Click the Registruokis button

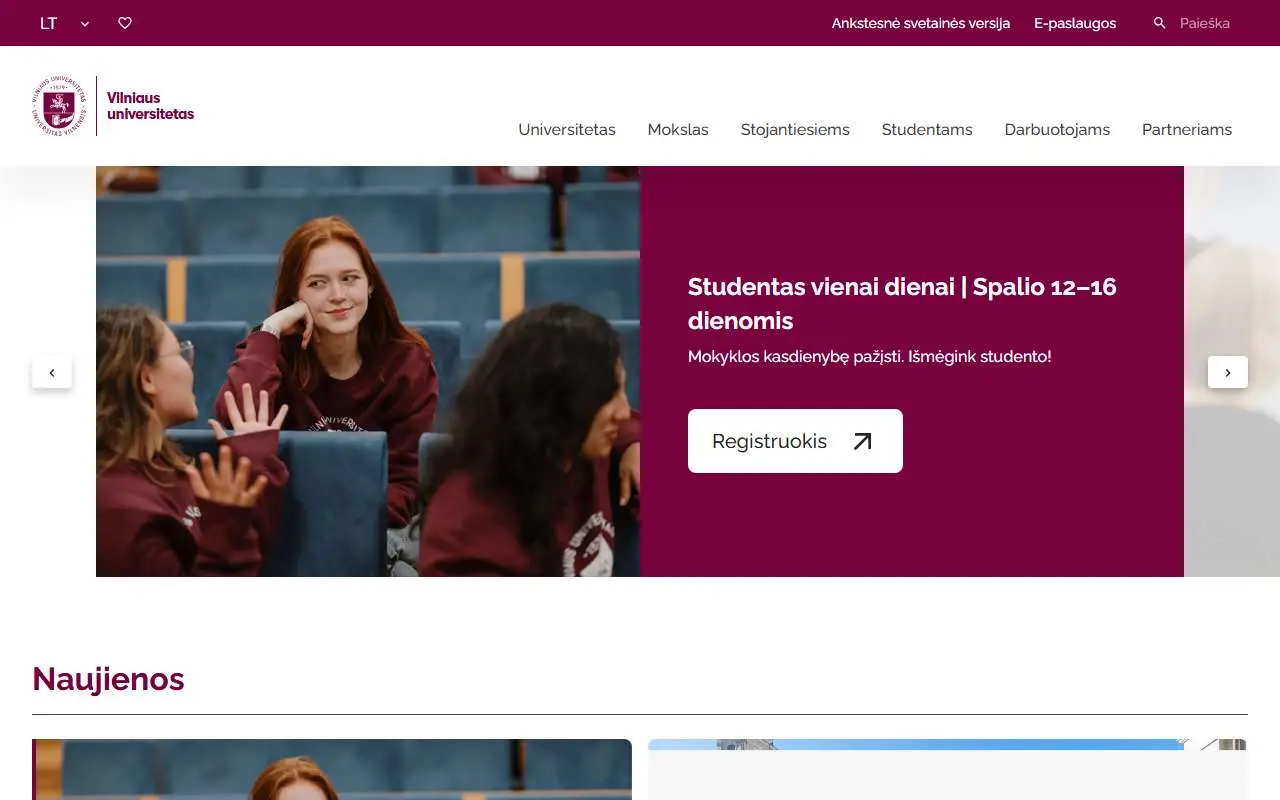coord(795,441)
